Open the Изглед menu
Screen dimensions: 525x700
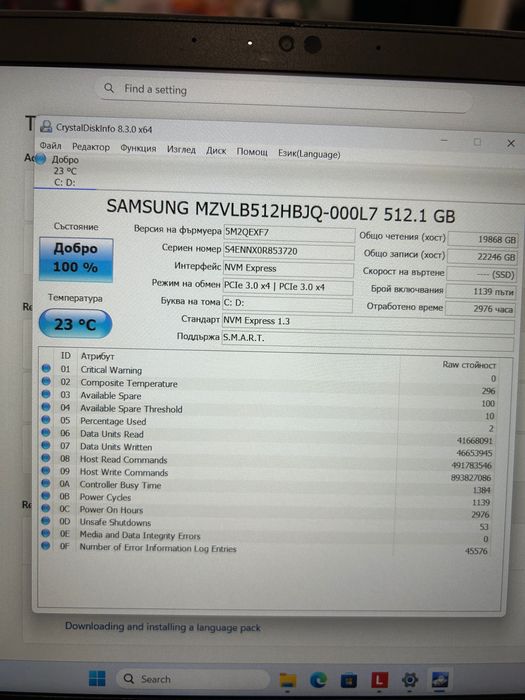[x=181, y=150]
